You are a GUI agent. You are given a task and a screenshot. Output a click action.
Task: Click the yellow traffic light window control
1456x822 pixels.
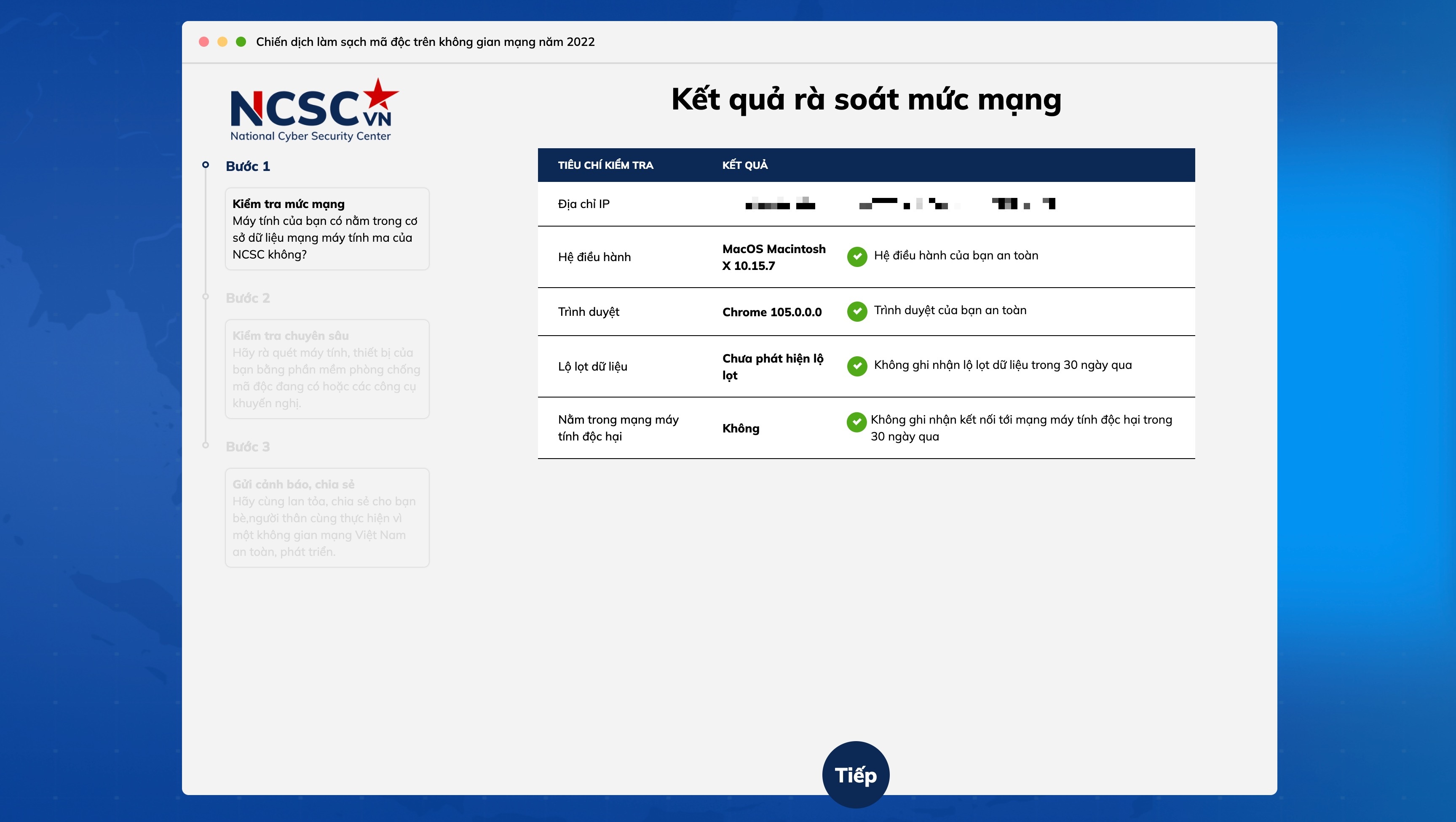point(222,41)
